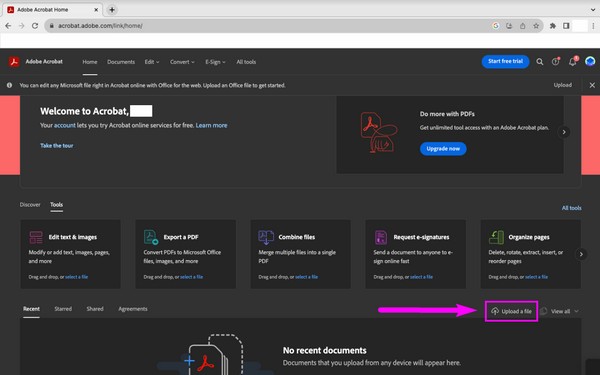600x375 pixels.
Task: Click the Adobe Acrobat logo icon
Action: click(x=14, y=62)
